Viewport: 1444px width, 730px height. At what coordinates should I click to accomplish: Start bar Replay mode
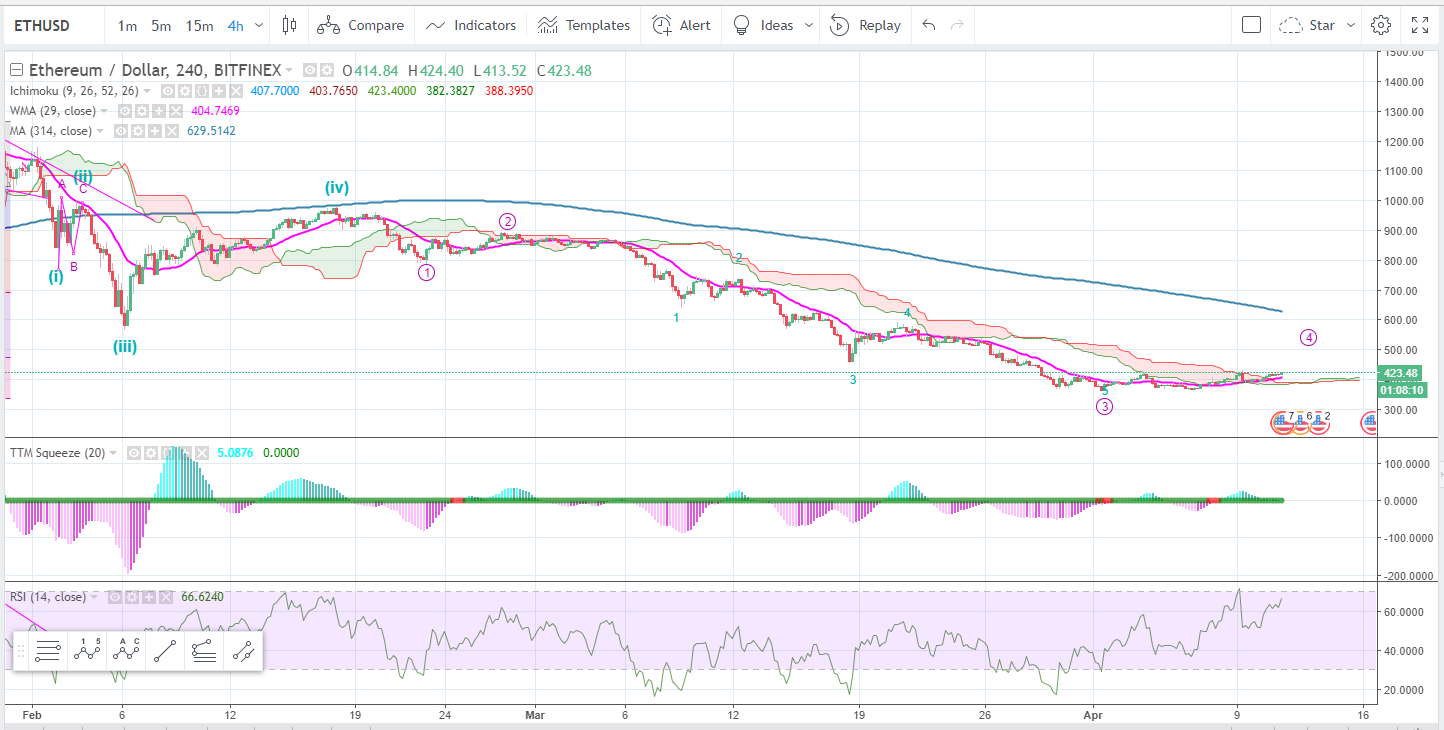pos(865,25)
